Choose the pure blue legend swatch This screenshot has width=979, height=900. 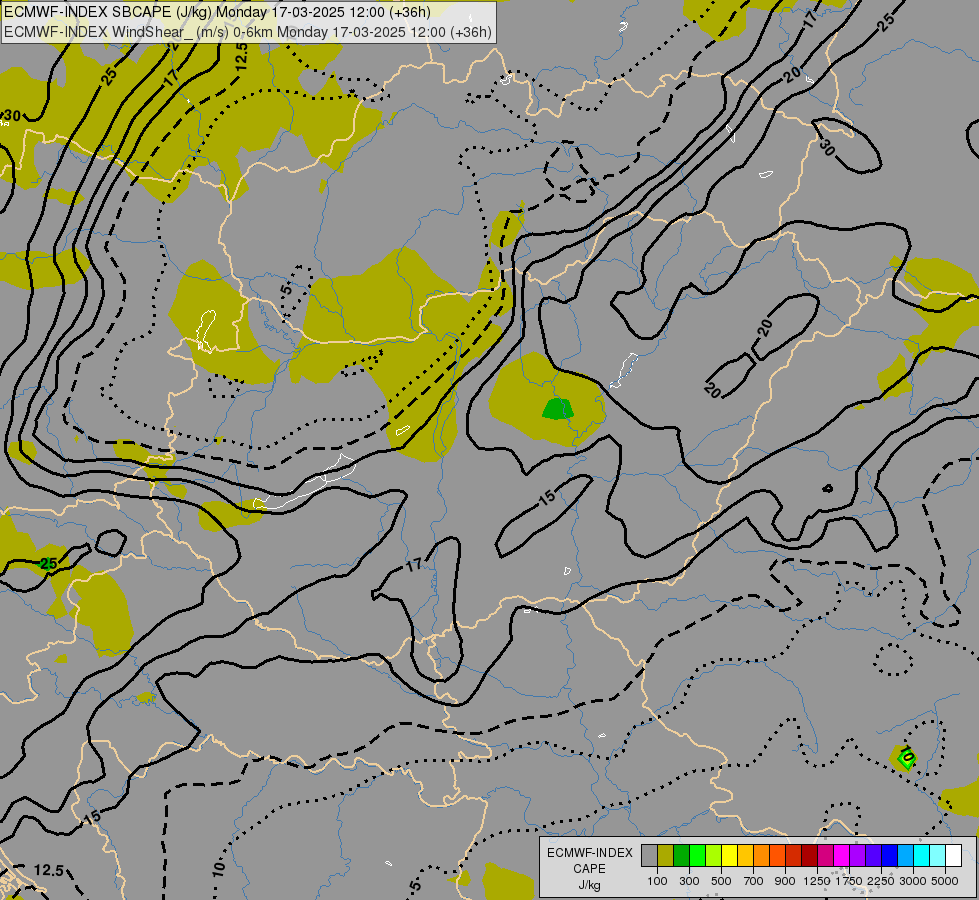(890, 855)
